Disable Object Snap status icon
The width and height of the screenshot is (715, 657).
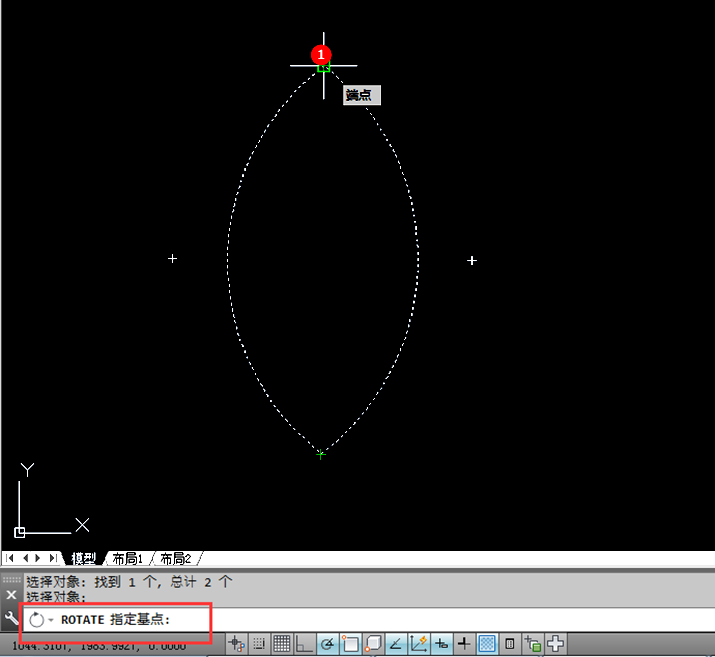pos(350,644)
